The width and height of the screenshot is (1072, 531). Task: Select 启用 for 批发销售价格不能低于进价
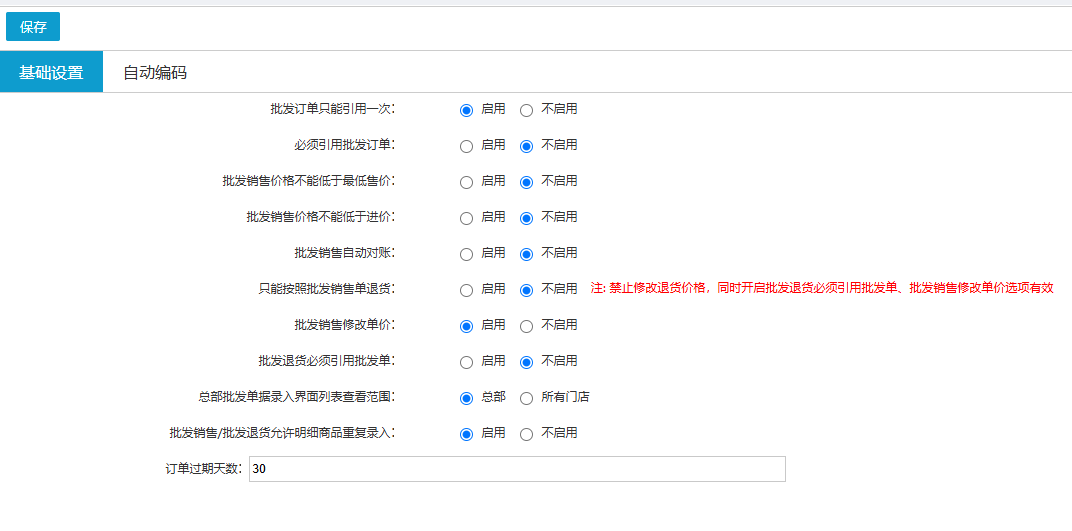[466, 218]
